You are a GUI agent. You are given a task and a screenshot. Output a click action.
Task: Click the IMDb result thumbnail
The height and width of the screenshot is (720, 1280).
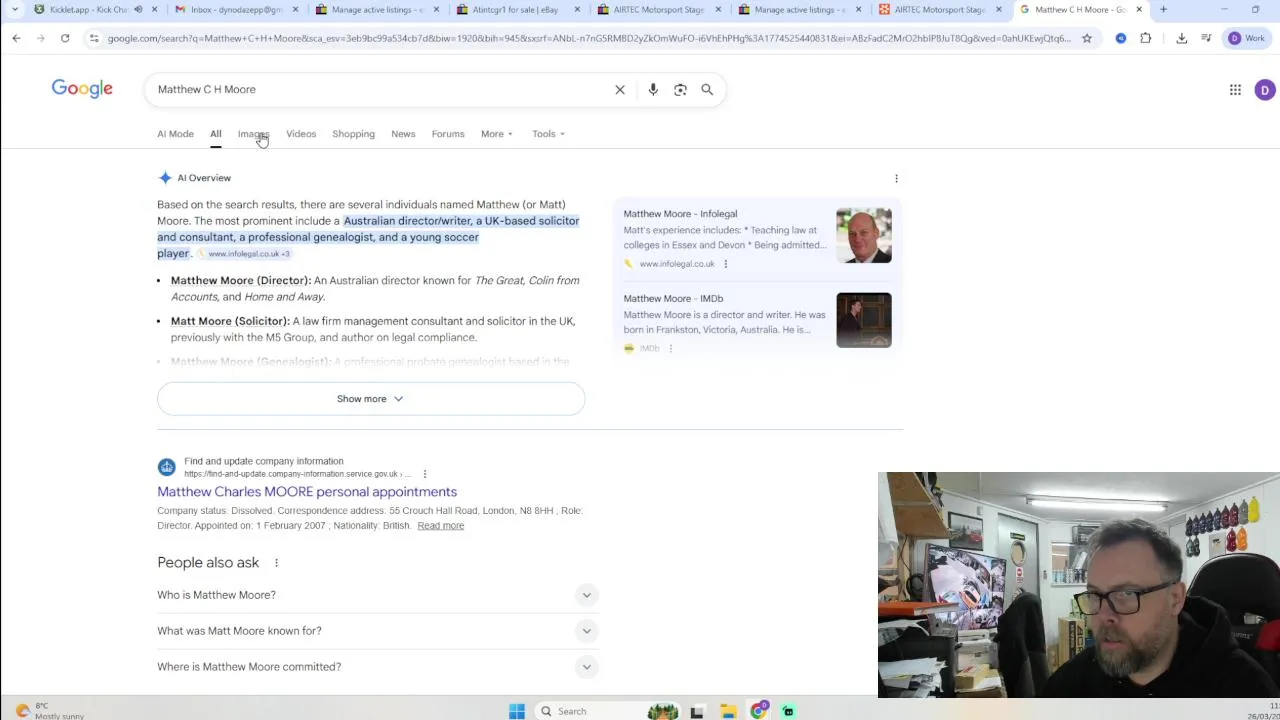pos(864,320)
